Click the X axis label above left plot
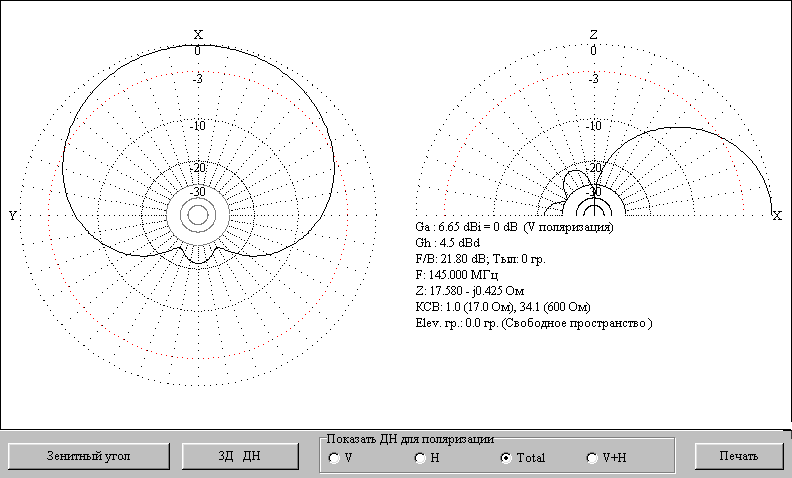The image size is (792, 478). point(198,35)
